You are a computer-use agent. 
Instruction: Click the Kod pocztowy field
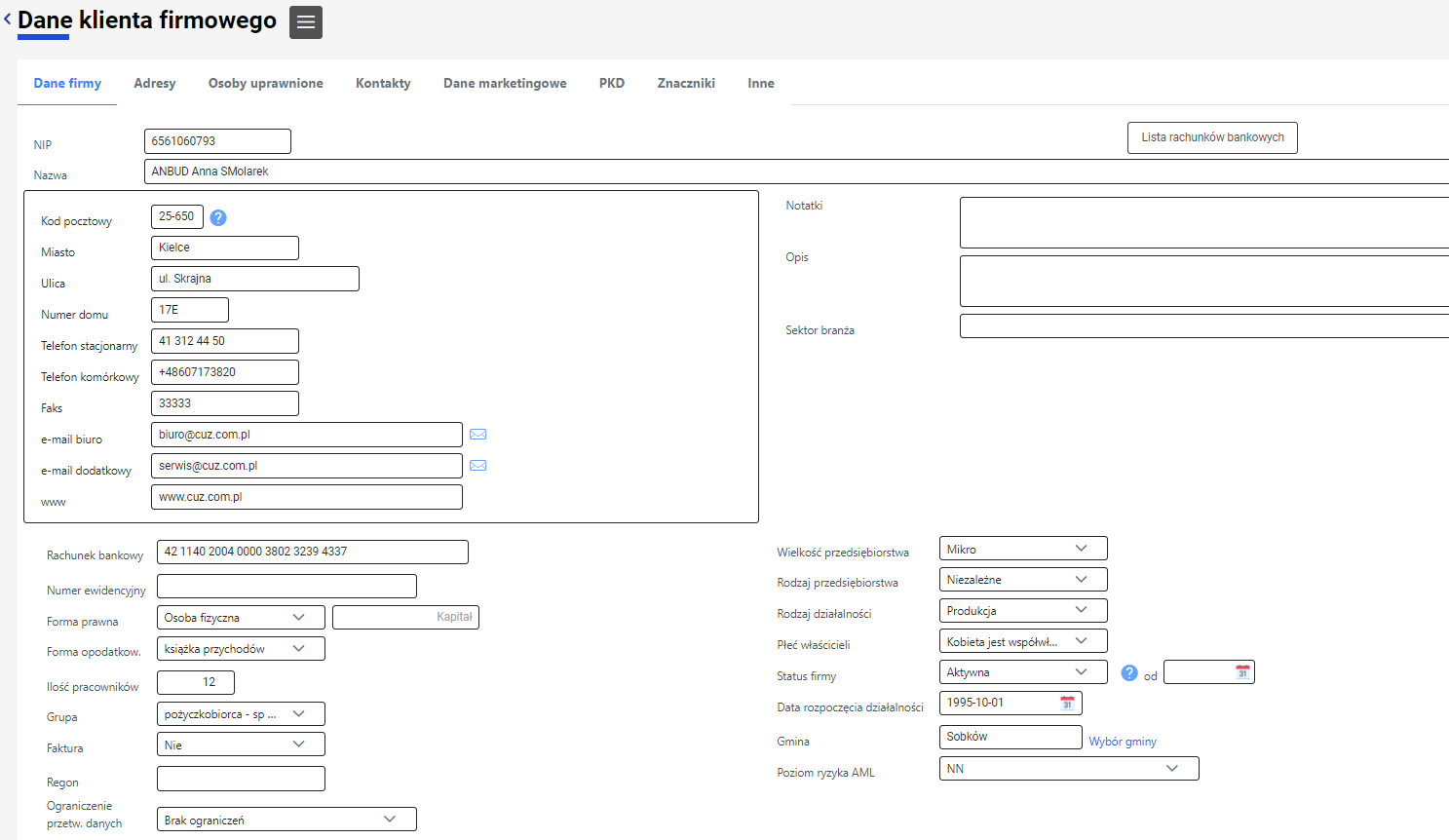coord(177,216)
